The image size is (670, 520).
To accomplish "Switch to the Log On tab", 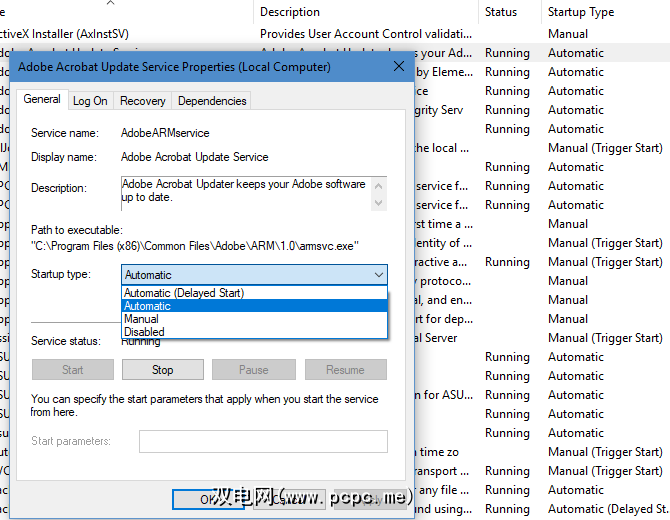I will [90, 101].
